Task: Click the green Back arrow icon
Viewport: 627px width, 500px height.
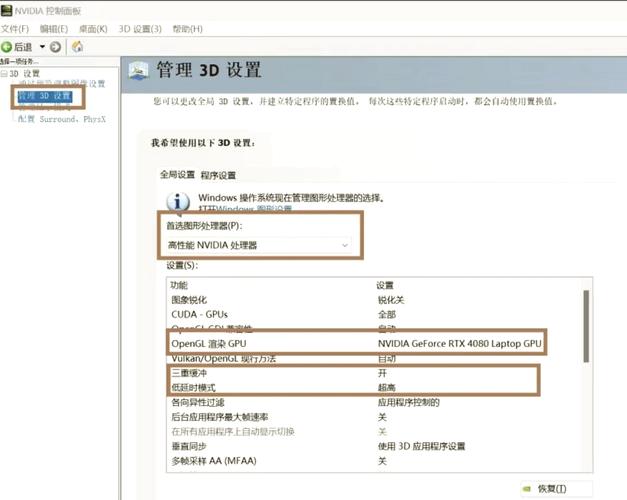Action: (x=6, y=47)
